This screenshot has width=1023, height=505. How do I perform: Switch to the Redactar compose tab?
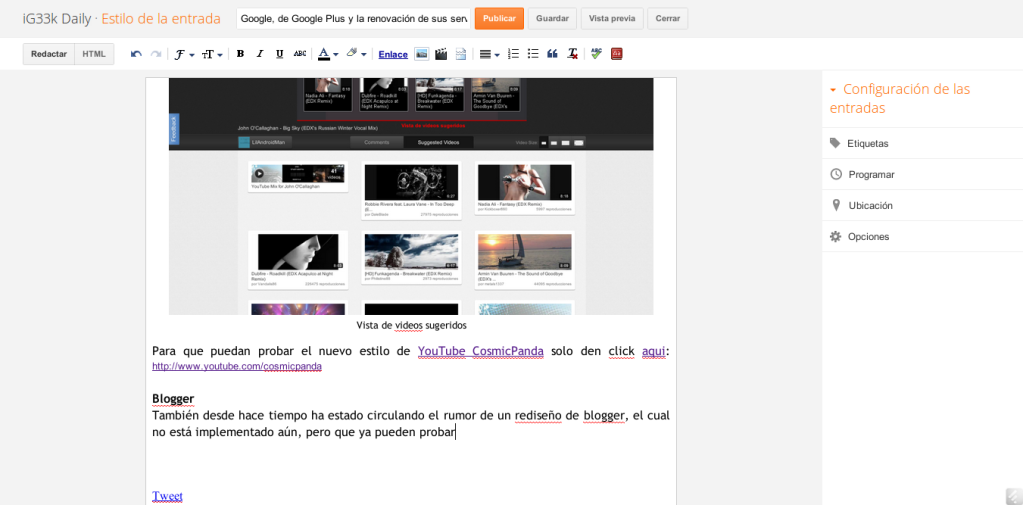click(49, 54)
